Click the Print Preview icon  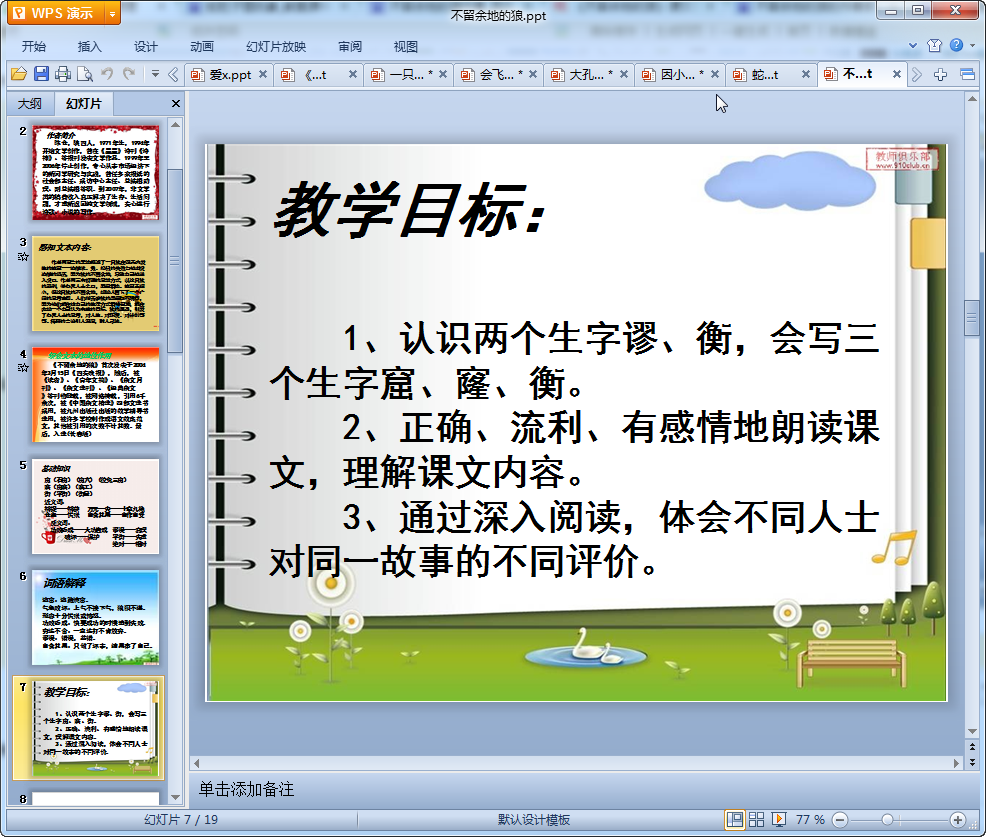(84, 74)
